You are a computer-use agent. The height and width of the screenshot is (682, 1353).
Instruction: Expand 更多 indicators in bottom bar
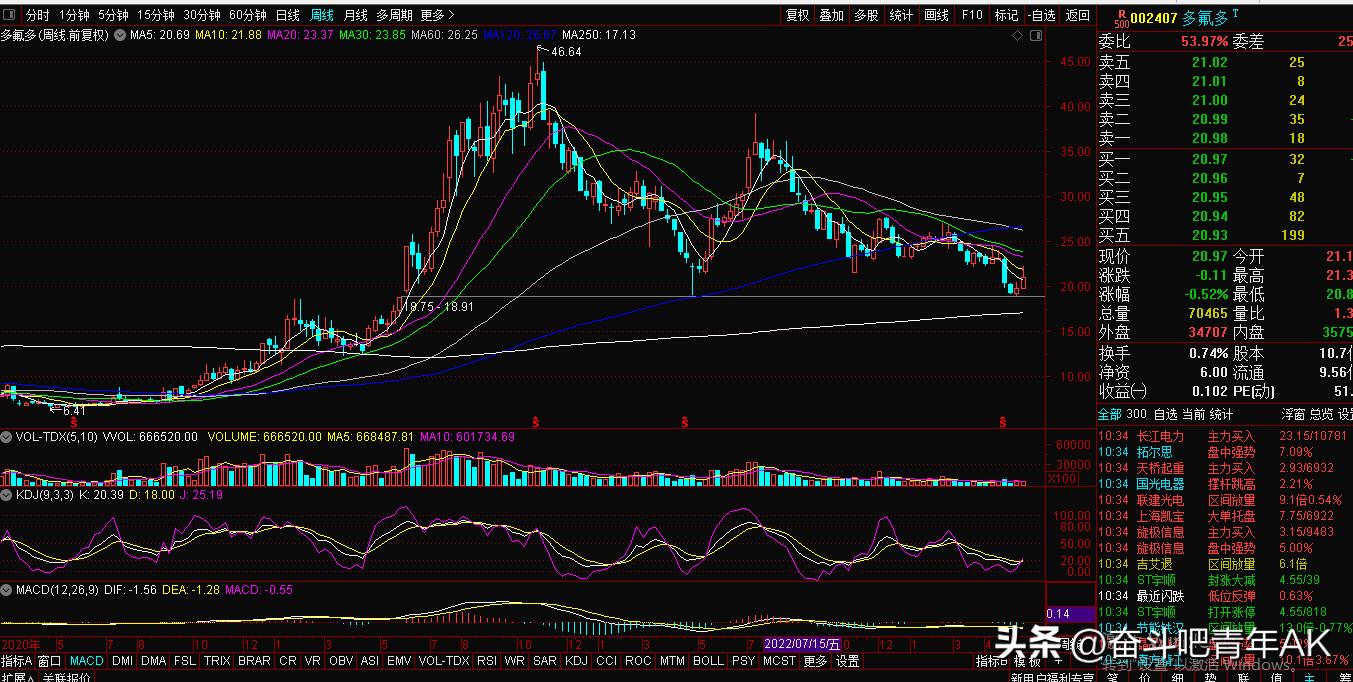coord(815,661)
